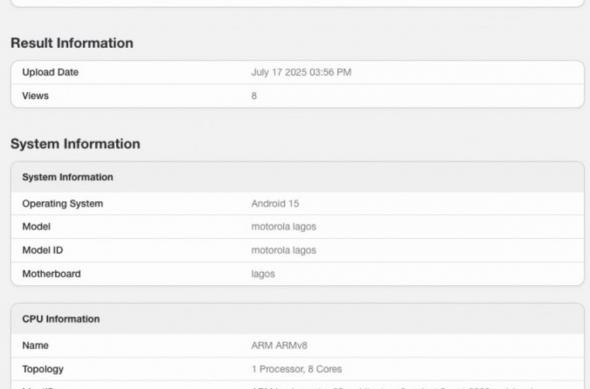Select 1 Processor, 8 Cores value

297,369
